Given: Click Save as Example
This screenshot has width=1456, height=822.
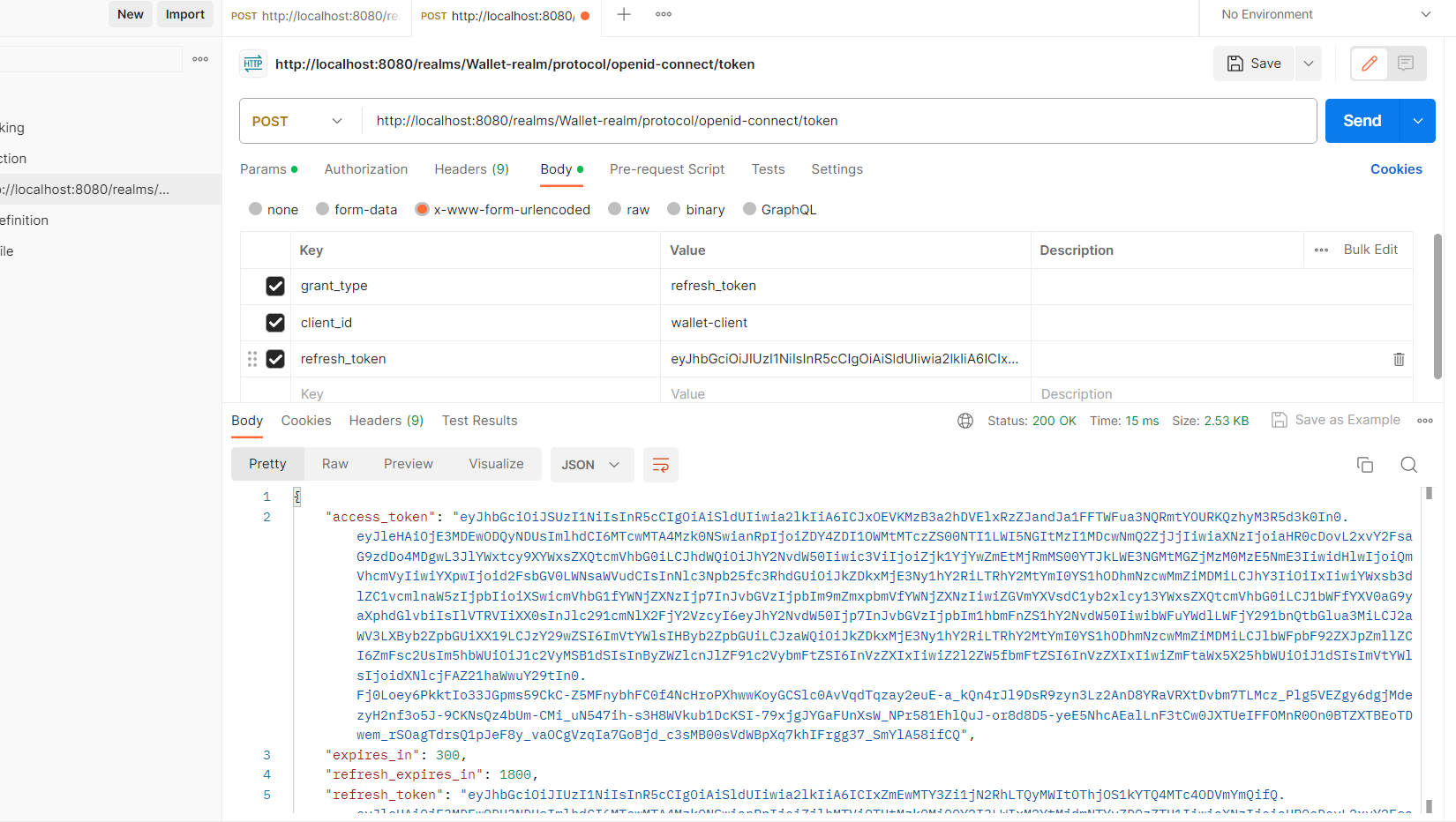Looking at the screenshot, I should pyautogui.click(x=1336, y=420).
